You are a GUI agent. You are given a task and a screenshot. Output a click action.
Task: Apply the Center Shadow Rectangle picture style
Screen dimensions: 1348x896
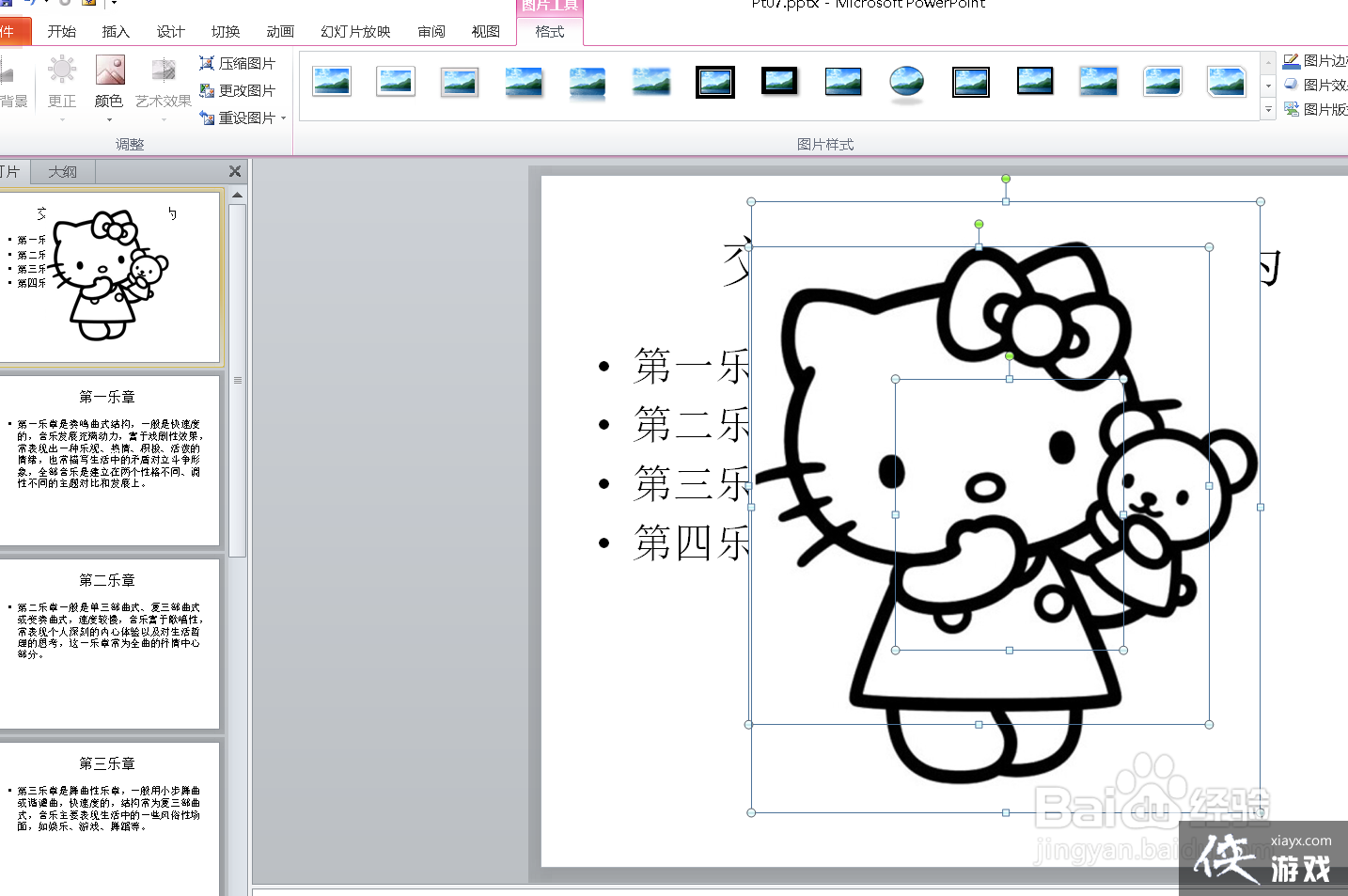(x=1099, y=82)
